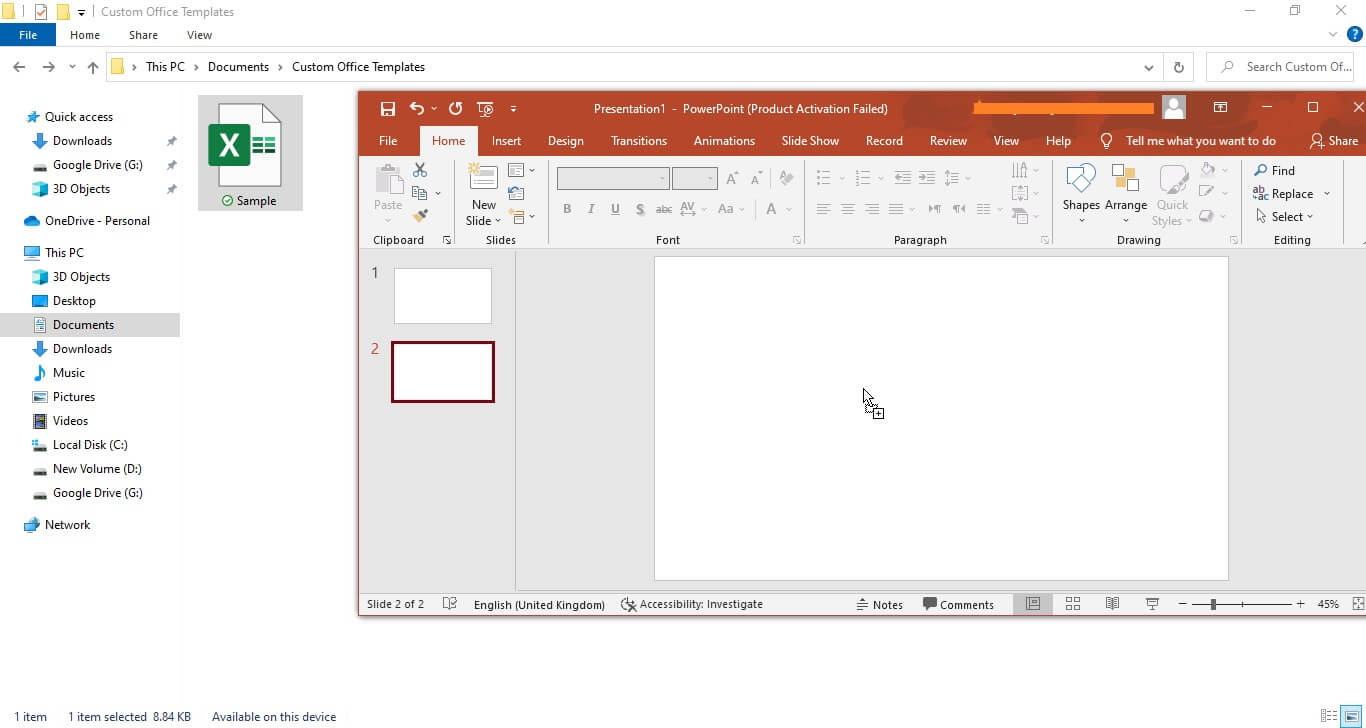The height and width of the screenshot is (728, 1366).
Task: Select the Format Painter tool
Action: 421,216
